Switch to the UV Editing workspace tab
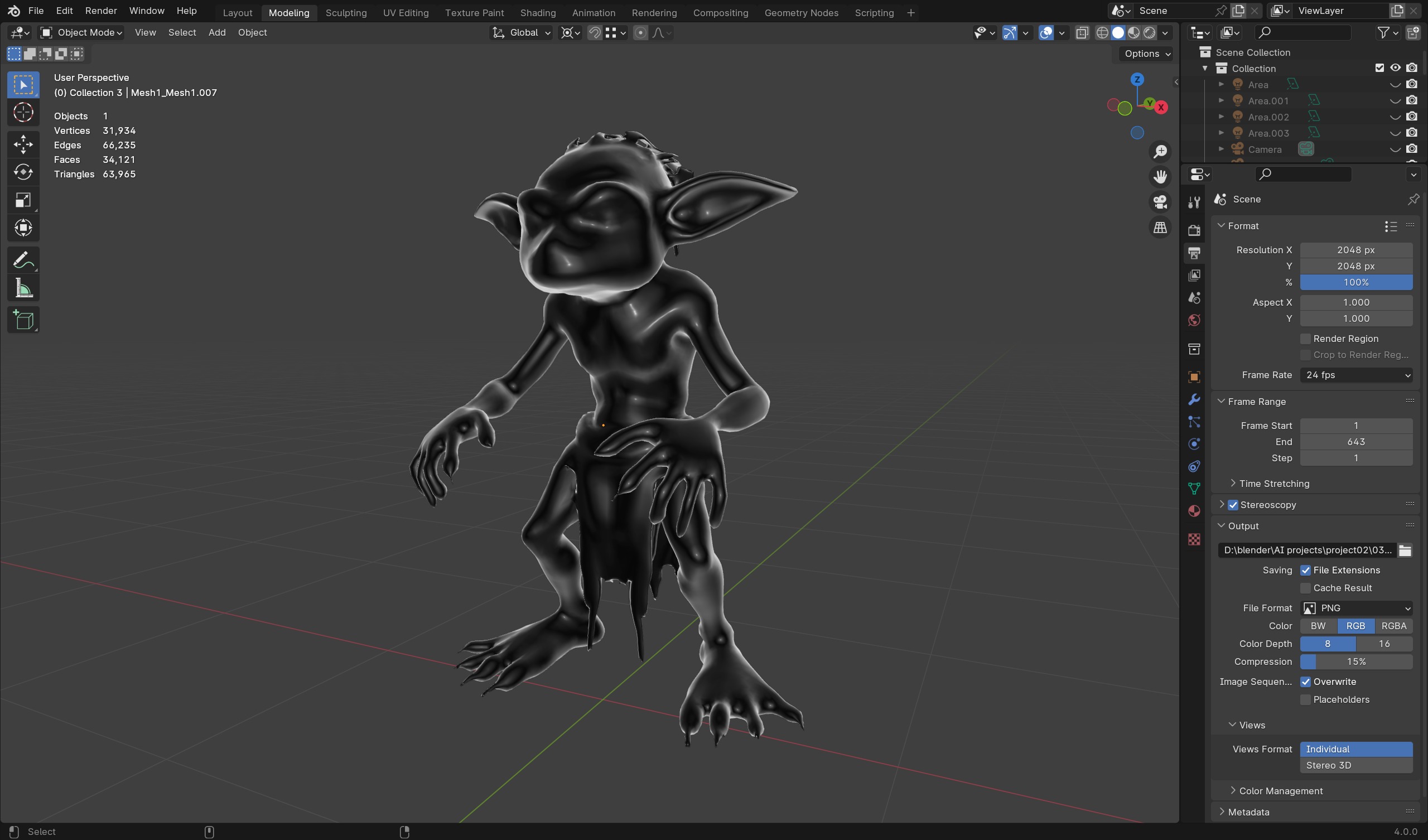The width and height of the screenshot is (1428, 840). (x=406, y=12)
